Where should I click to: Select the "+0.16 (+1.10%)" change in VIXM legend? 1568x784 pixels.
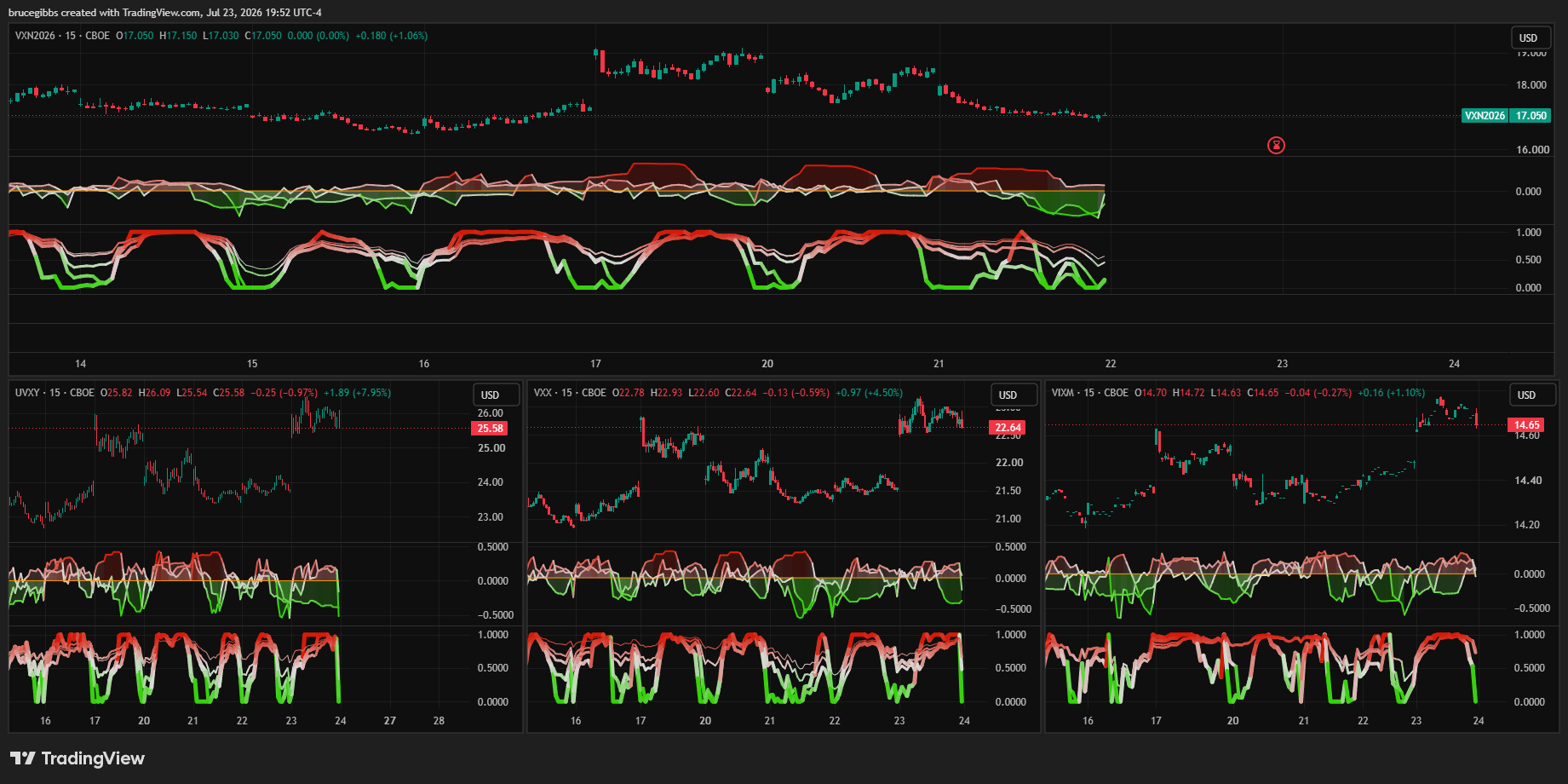click(x=1392, y=393)
